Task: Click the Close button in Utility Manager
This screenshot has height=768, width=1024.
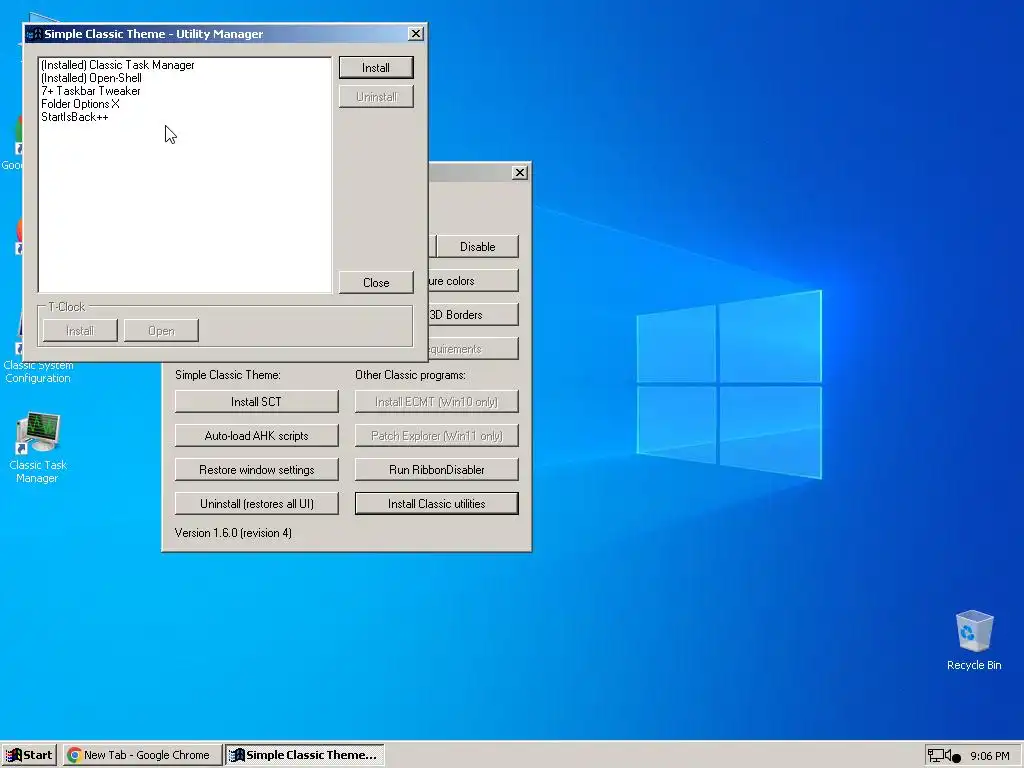Action: (x=376, y=283)
